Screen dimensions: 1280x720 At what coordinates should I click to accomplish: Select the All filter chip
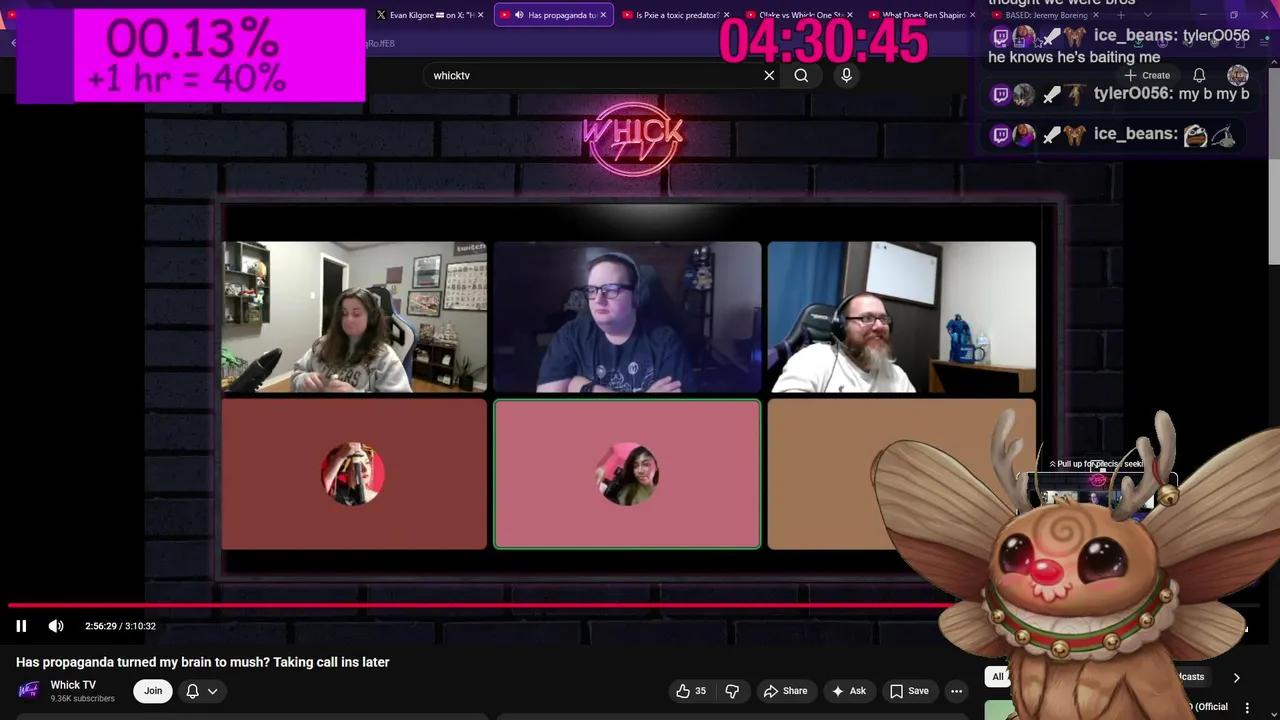(997, 677)
